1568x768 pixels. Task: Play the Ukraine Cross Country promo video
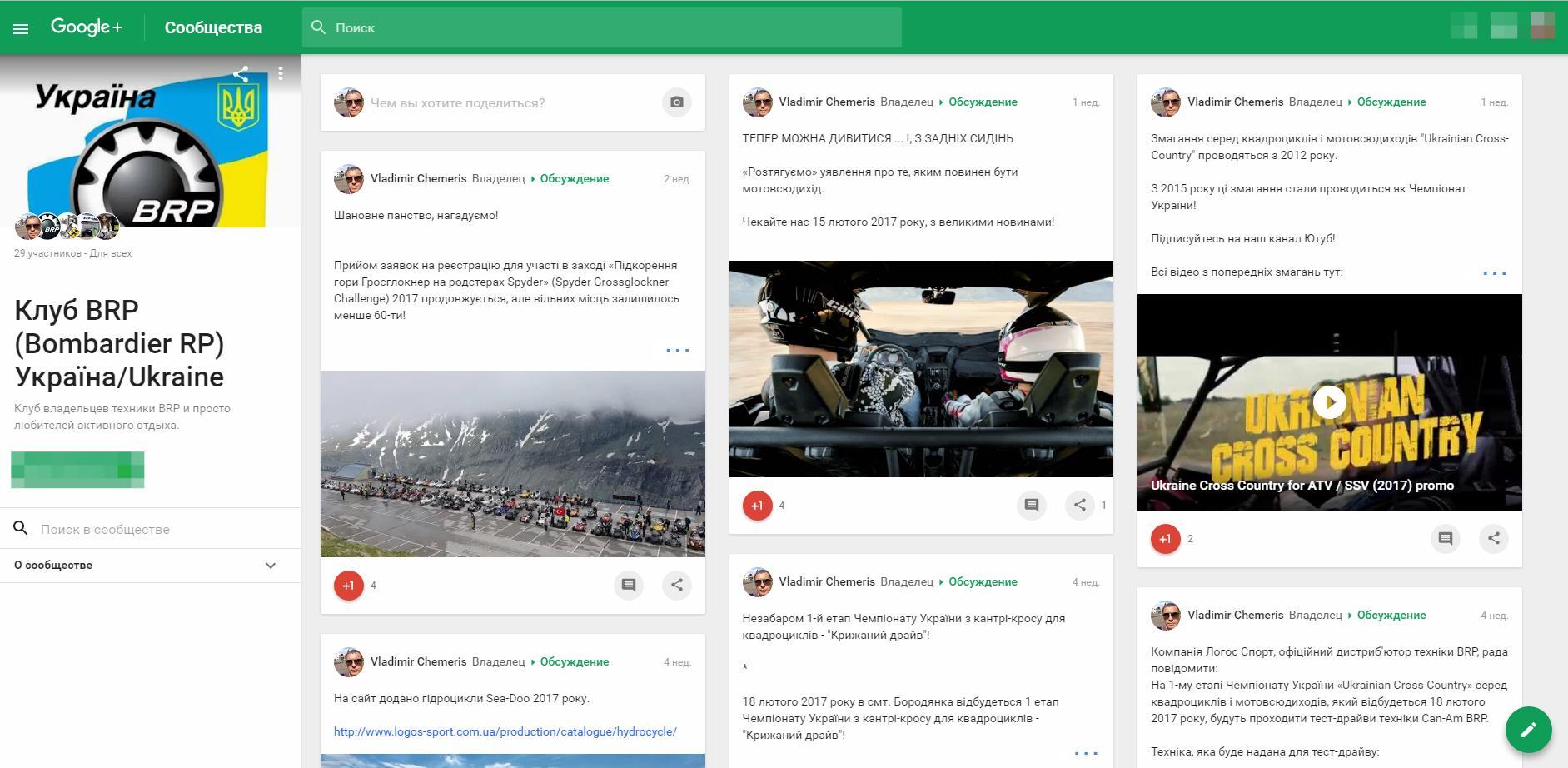[x=1329, y=402]
